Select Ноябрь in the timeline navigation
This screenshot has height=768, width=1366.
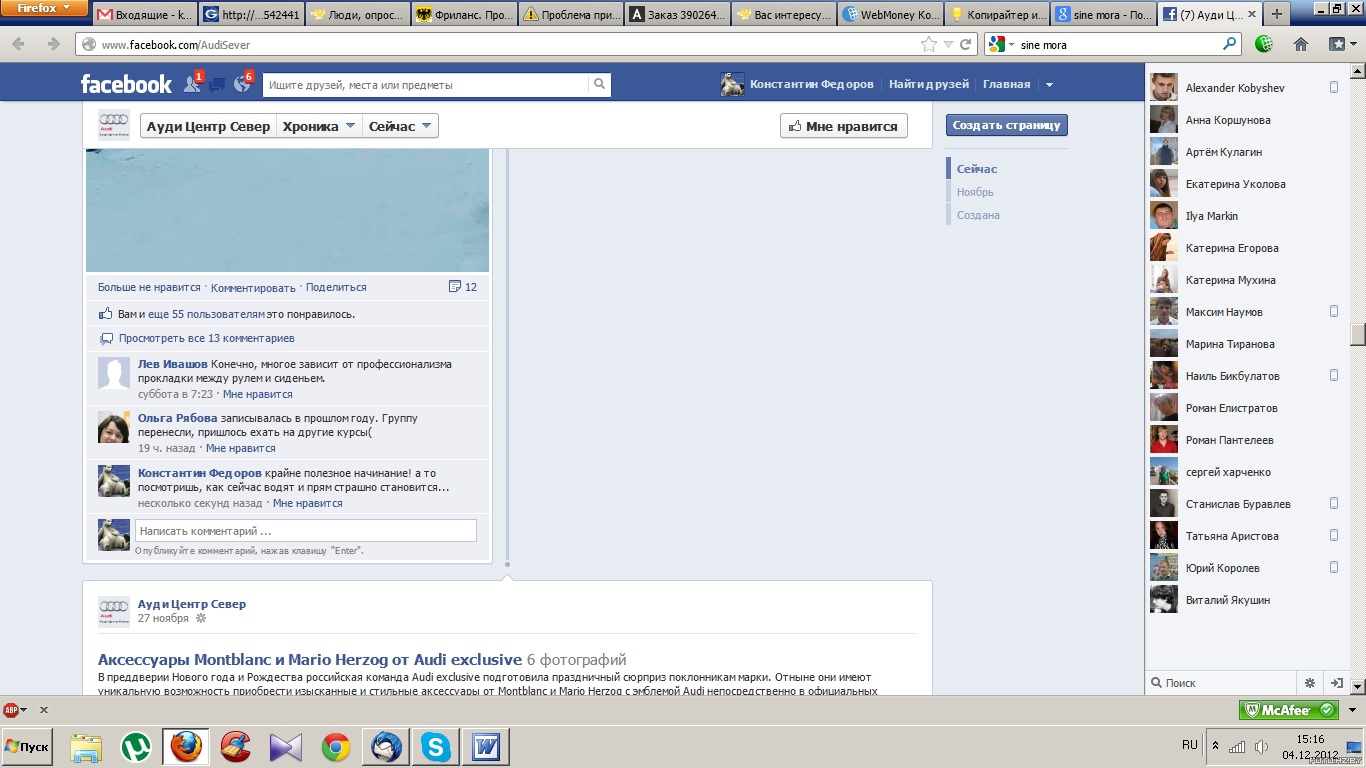pos(975,192)
